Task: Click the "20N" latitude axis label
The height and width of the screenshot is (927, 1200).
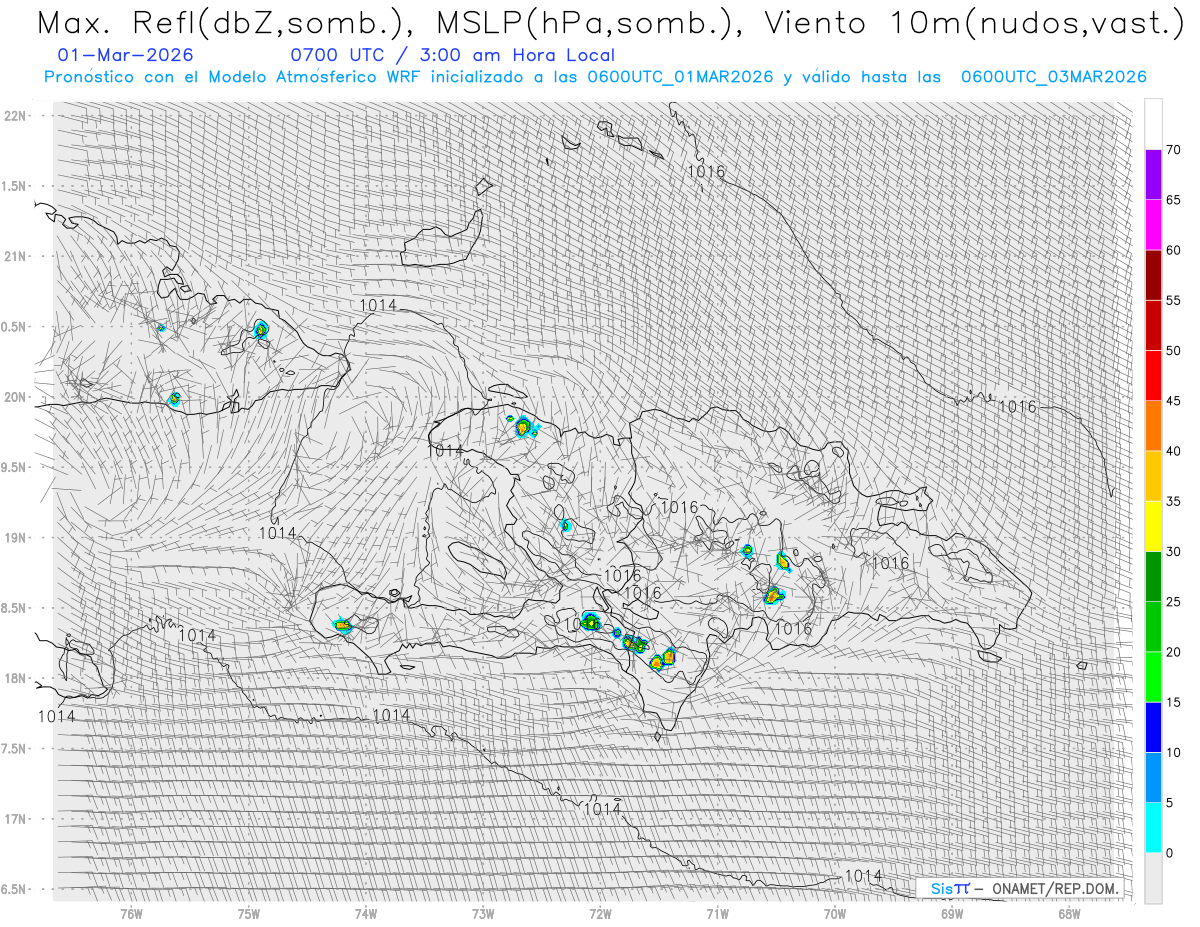Action: point(16,397)
